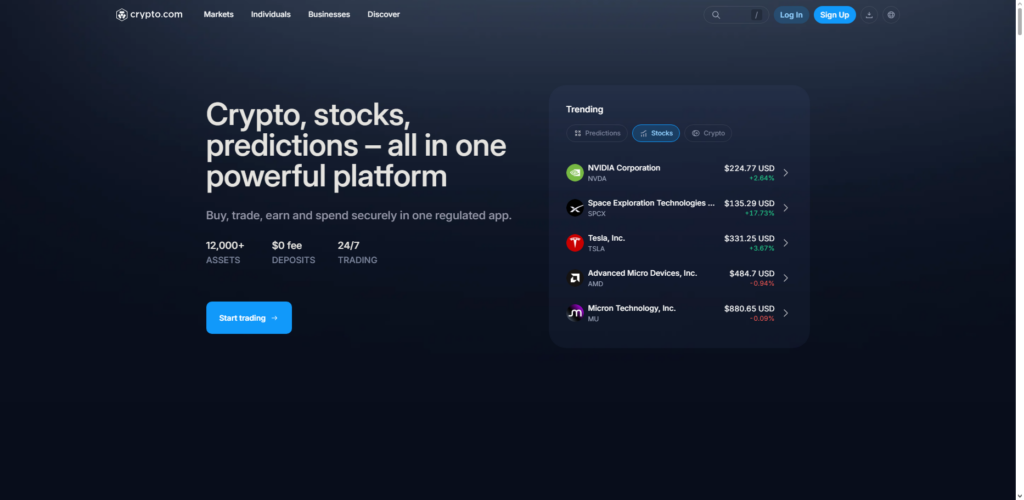
Task: Click the $880.65 USD price
Action: coord(749,309)
